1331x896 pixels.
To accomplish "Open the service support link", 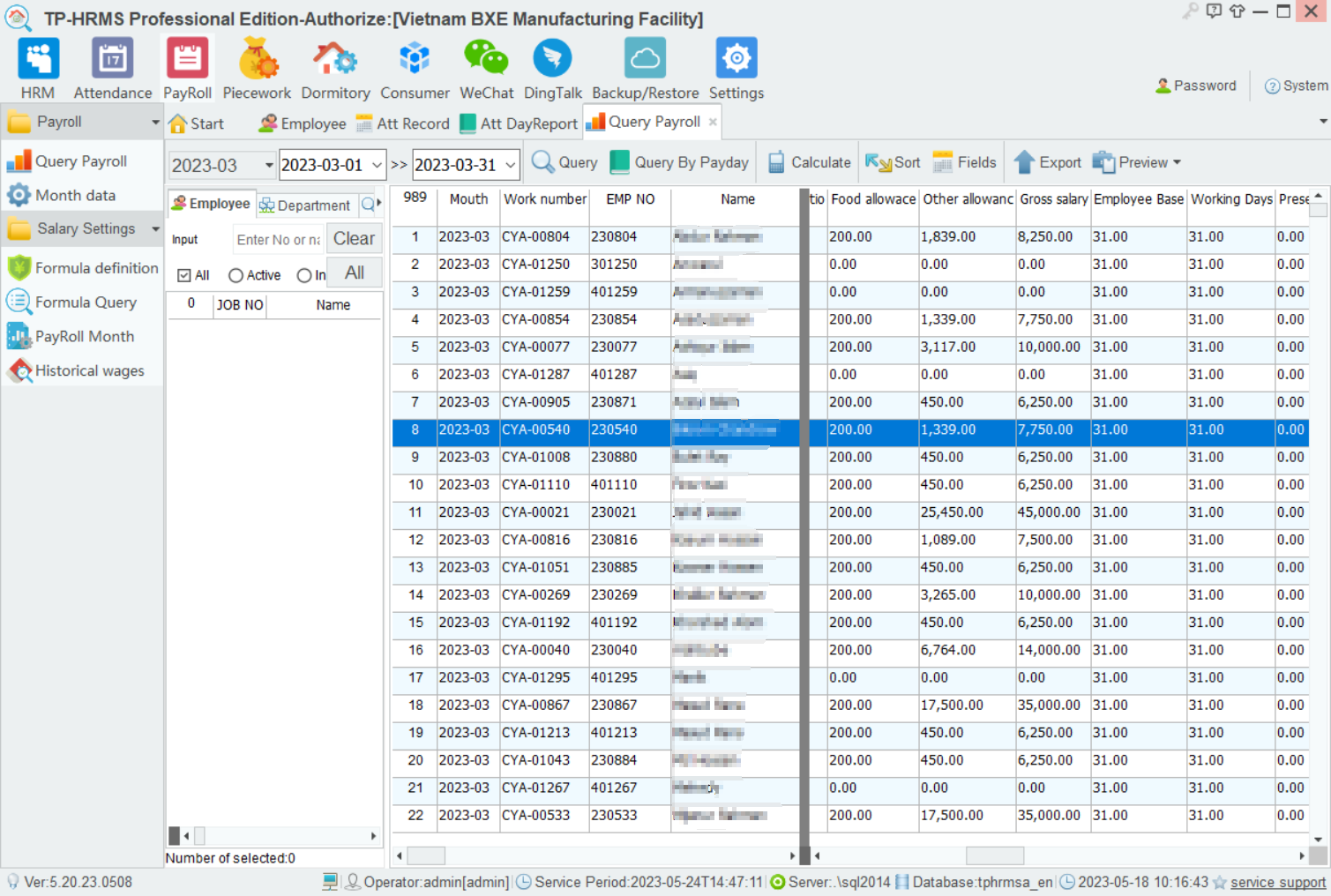I will click(x=1277, y=882).
